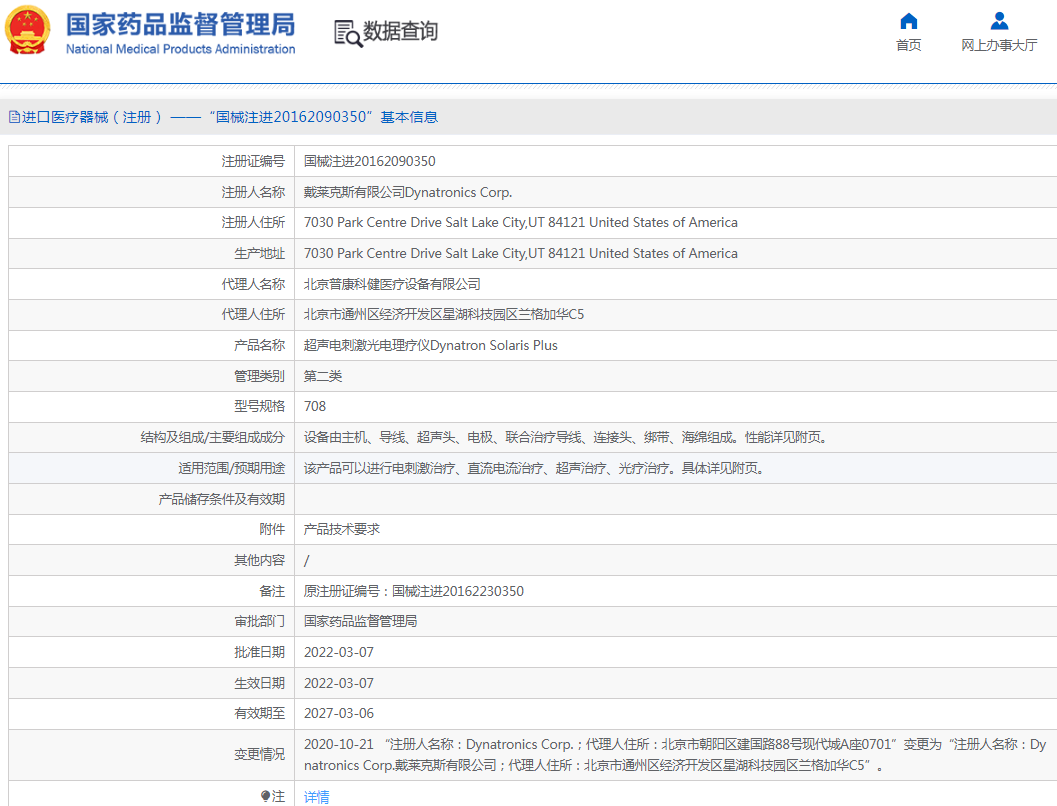
Task: Select registrant 戴莱克斯有限公司Dynatronics Corp.
Action: point(408,192)
